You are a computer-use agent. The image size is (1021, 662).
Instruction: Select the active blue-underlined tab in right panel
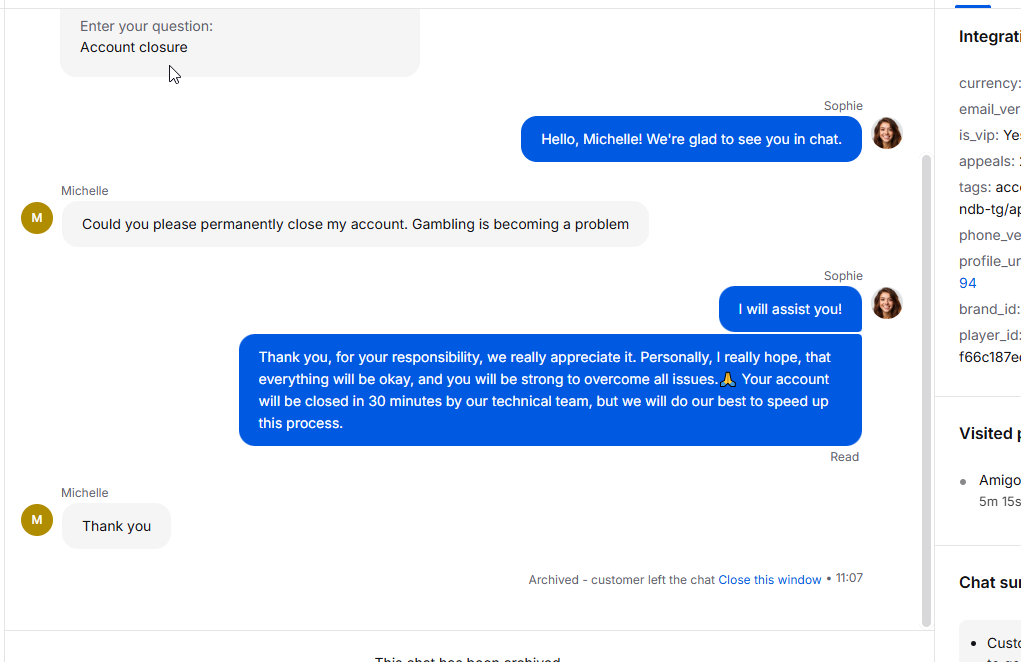(x=973, y=5)
